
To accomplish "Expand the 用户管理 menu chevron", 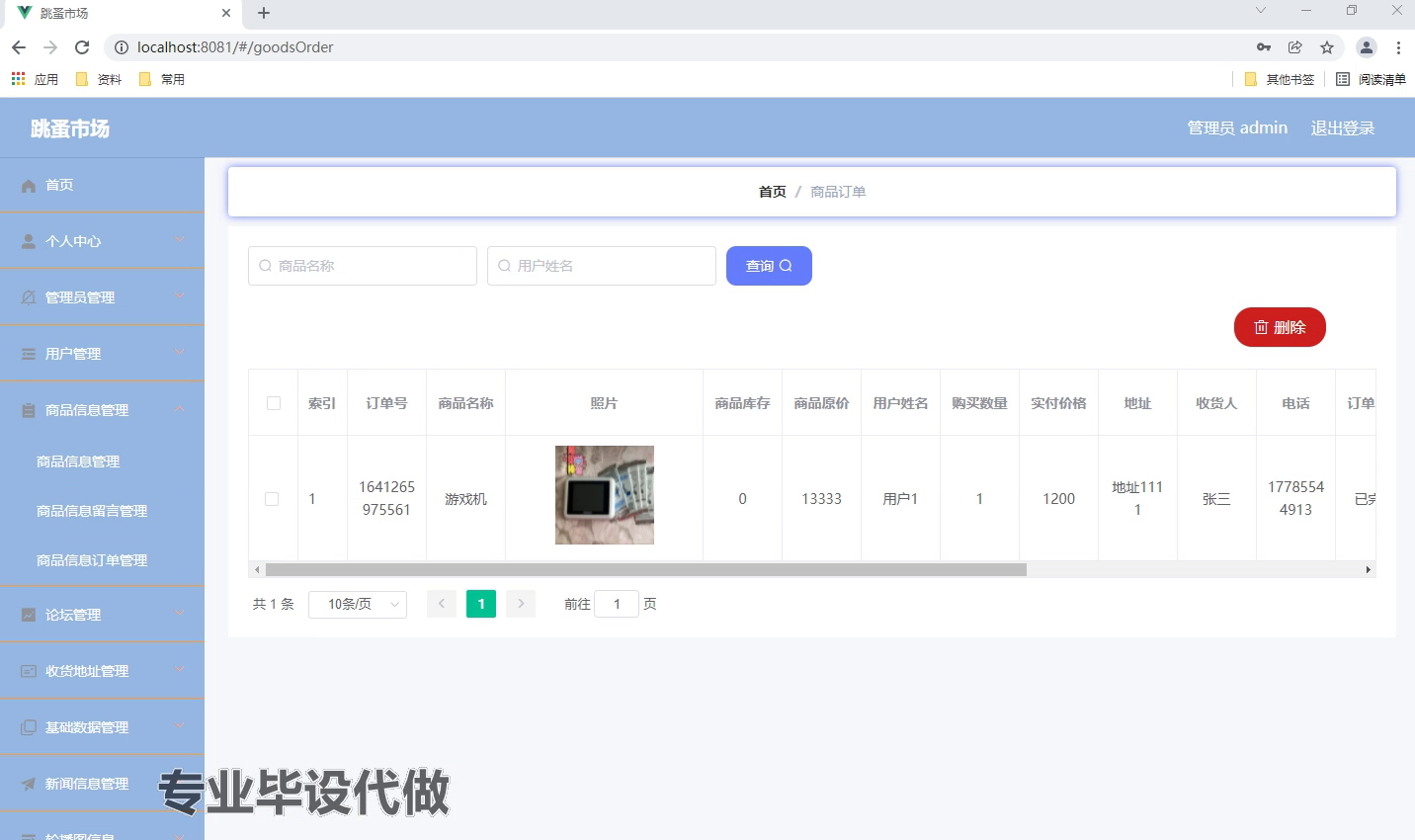I will tap(180, 353).
